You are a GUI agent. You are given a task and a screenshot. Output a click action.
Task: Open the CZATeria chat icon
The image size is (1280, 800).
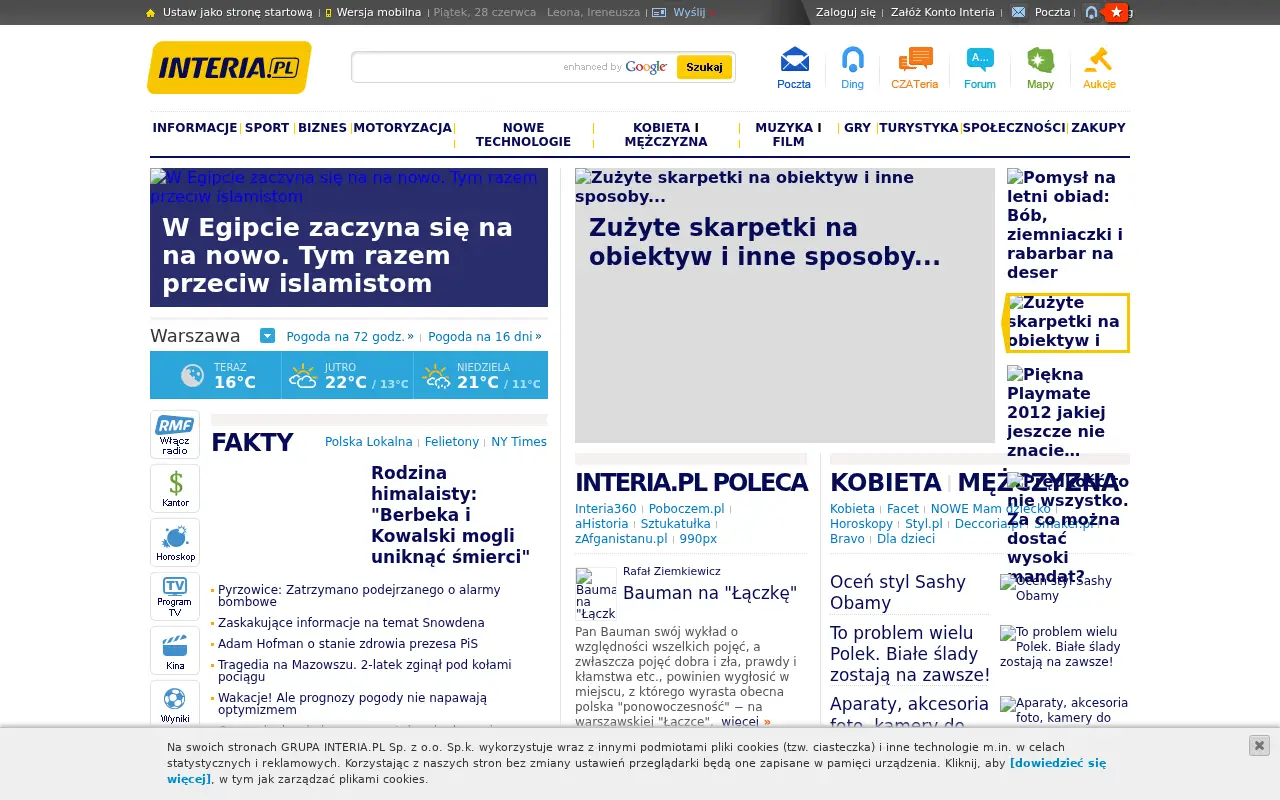coord(914,67)
